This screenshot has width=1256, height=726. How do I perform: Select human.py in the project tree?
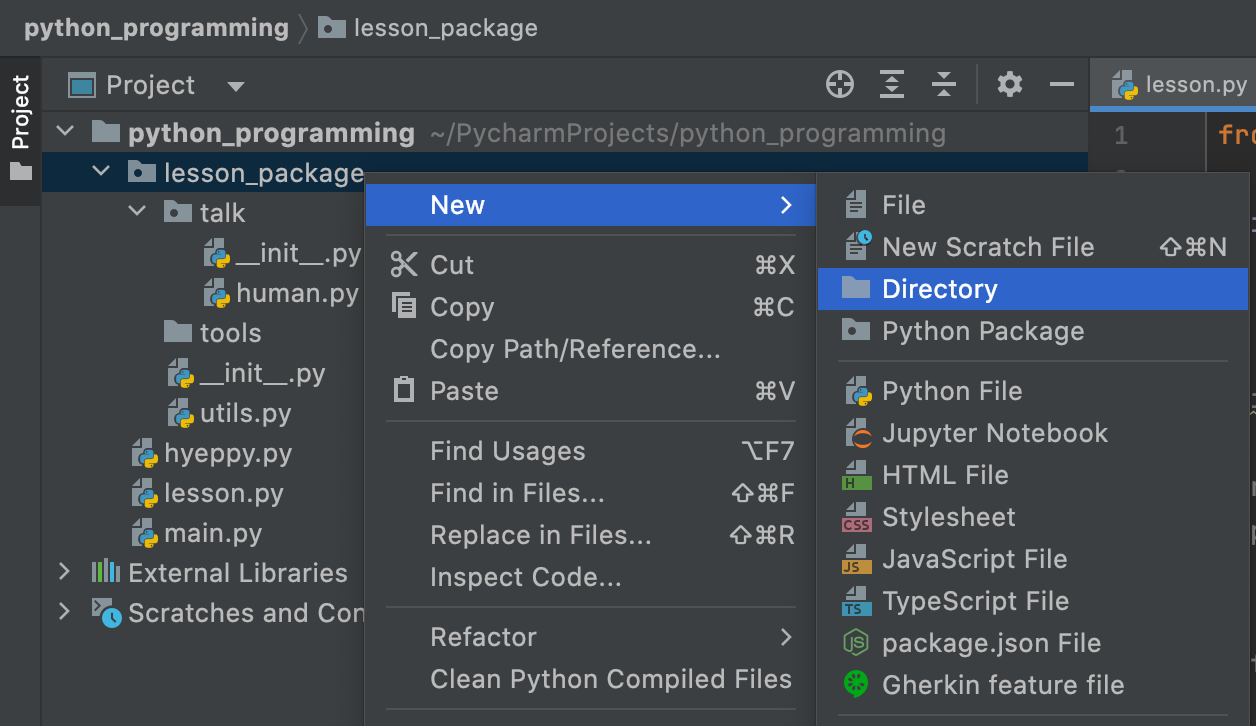pos(297,293)
